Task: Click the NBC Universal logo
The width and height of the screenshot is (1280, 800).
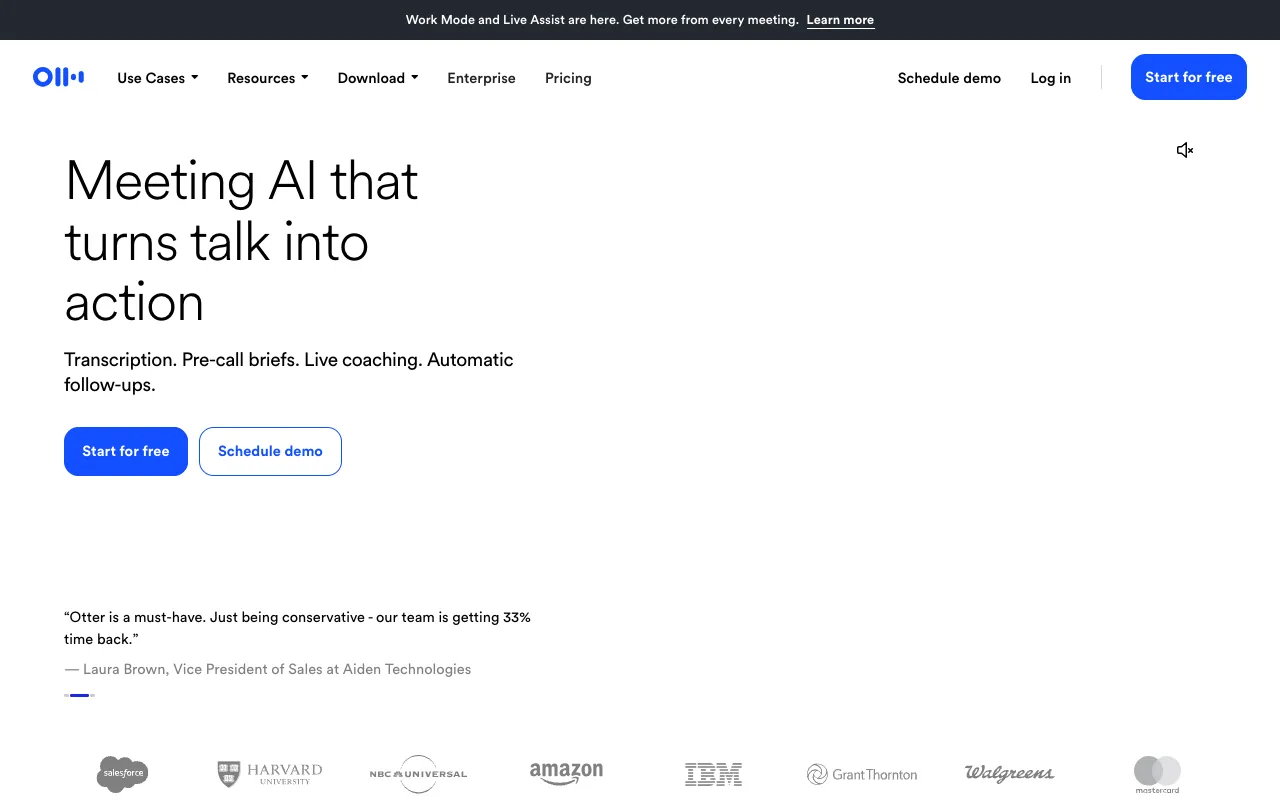Action: click(418, 774)
